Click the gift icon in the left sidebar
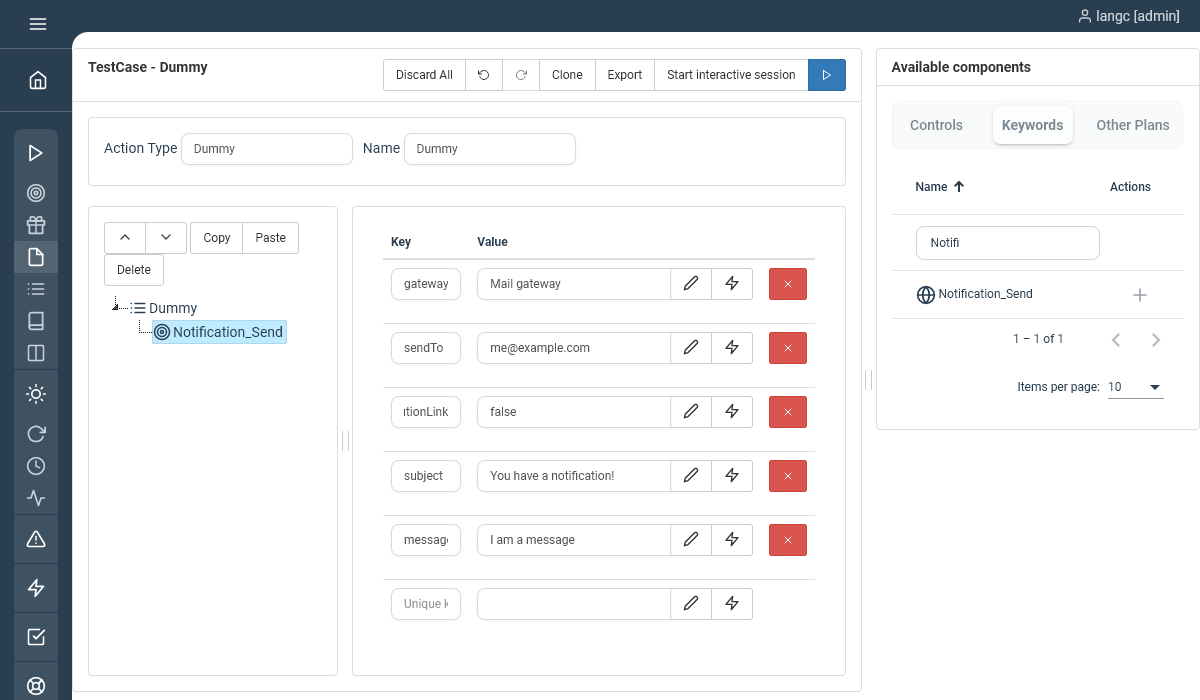1200x700 pixels. [x=36, y=225]
